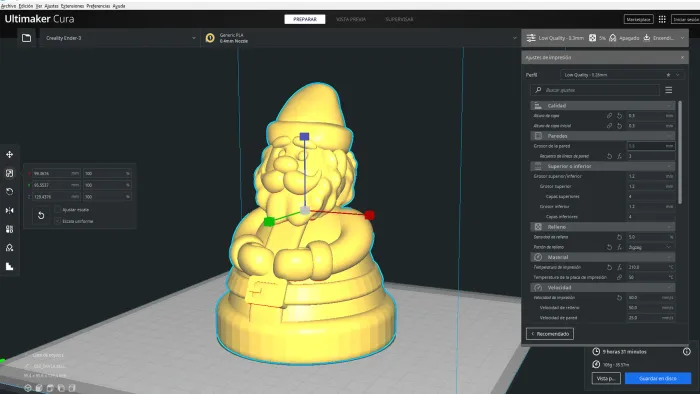Open the settings visibility hamburger menu
The width and height of the screenshot is (700, 394).
pyautogui.click(x=668, y=90)
